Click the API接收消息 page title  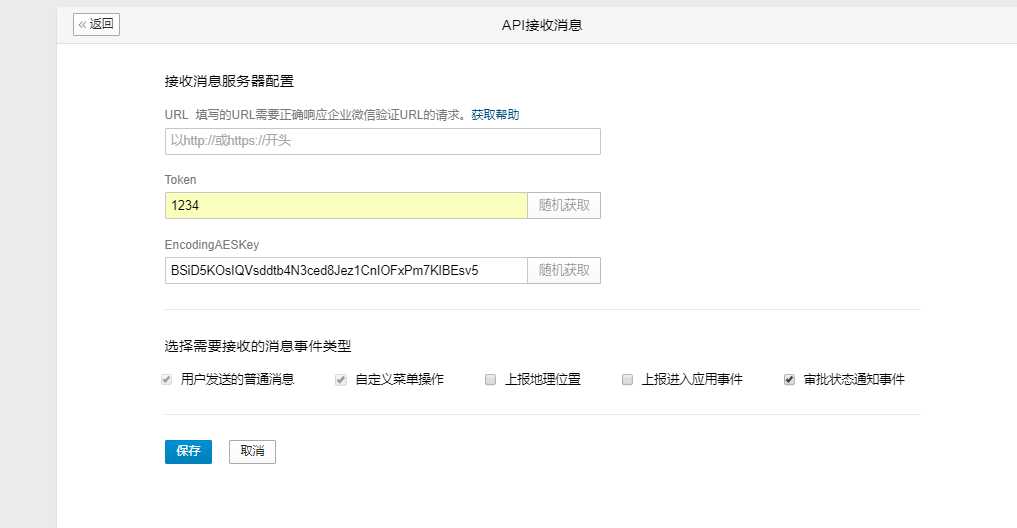542,25
